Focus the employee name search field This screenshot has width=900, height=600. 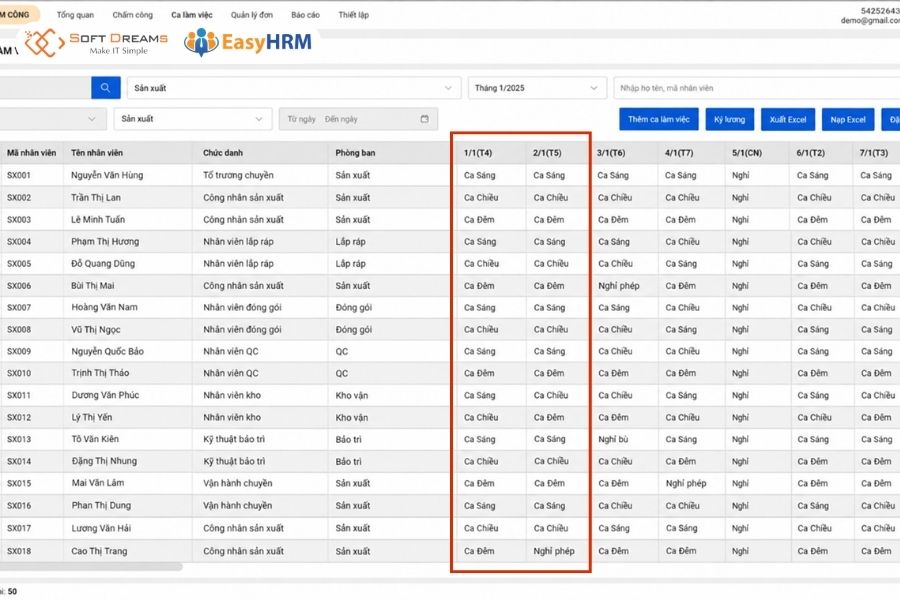point(757,88)
